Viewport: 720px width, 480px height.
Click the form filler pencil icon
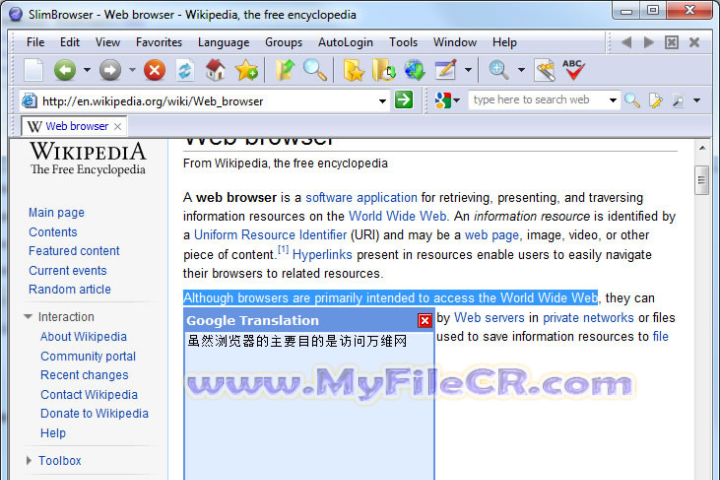[x=446, y=70]
